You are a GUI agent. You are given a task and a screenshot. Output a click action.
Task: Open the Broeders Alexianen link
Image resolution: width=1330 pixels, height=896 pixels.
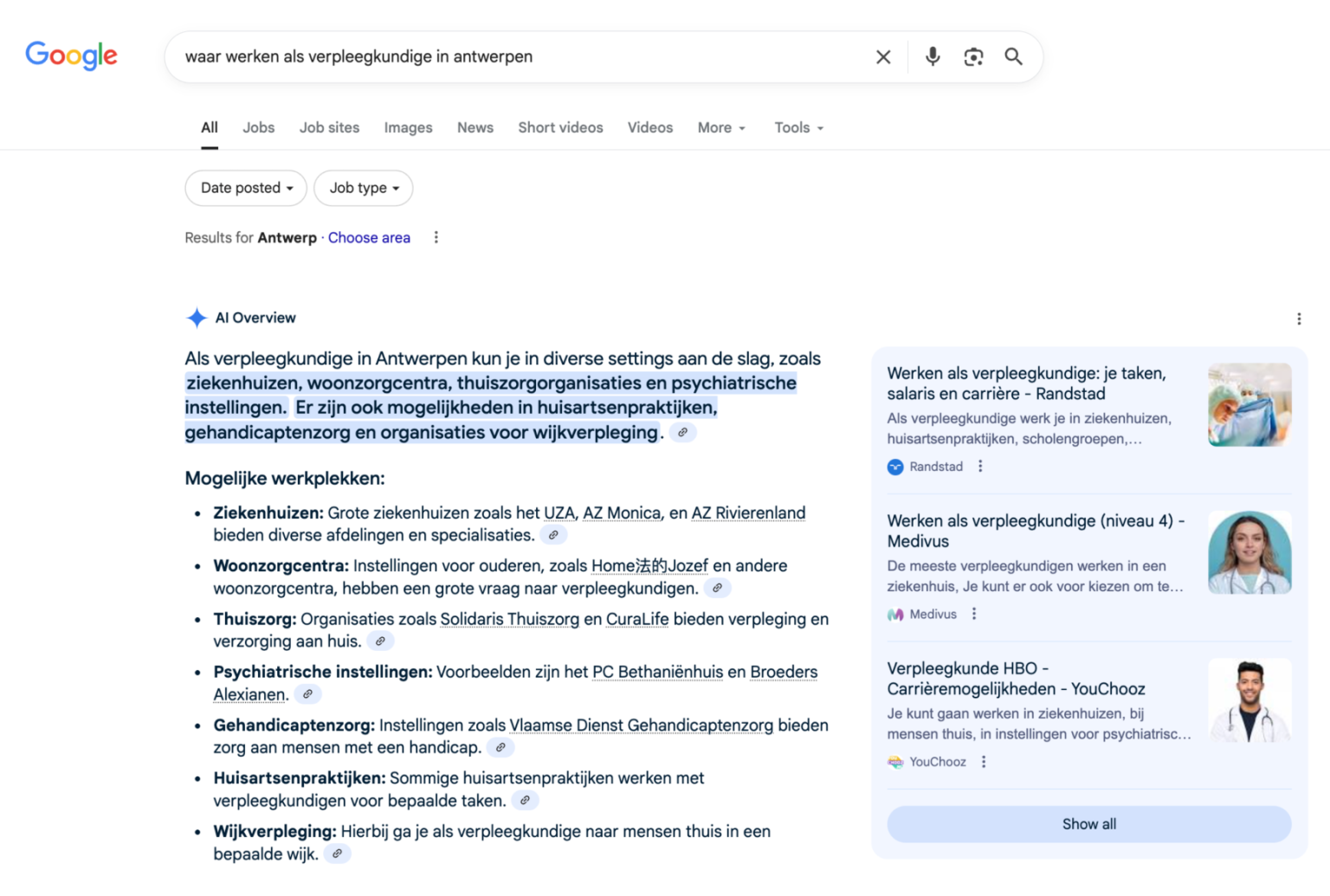(784, 672)
